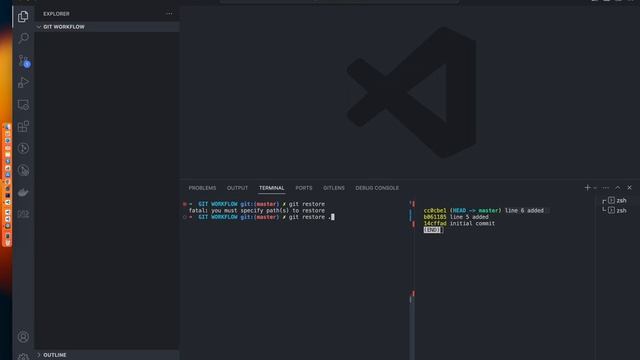This screenshot has height=360, width=640.
Task: Open the Docker whale icon
Action: pos(23,192)
